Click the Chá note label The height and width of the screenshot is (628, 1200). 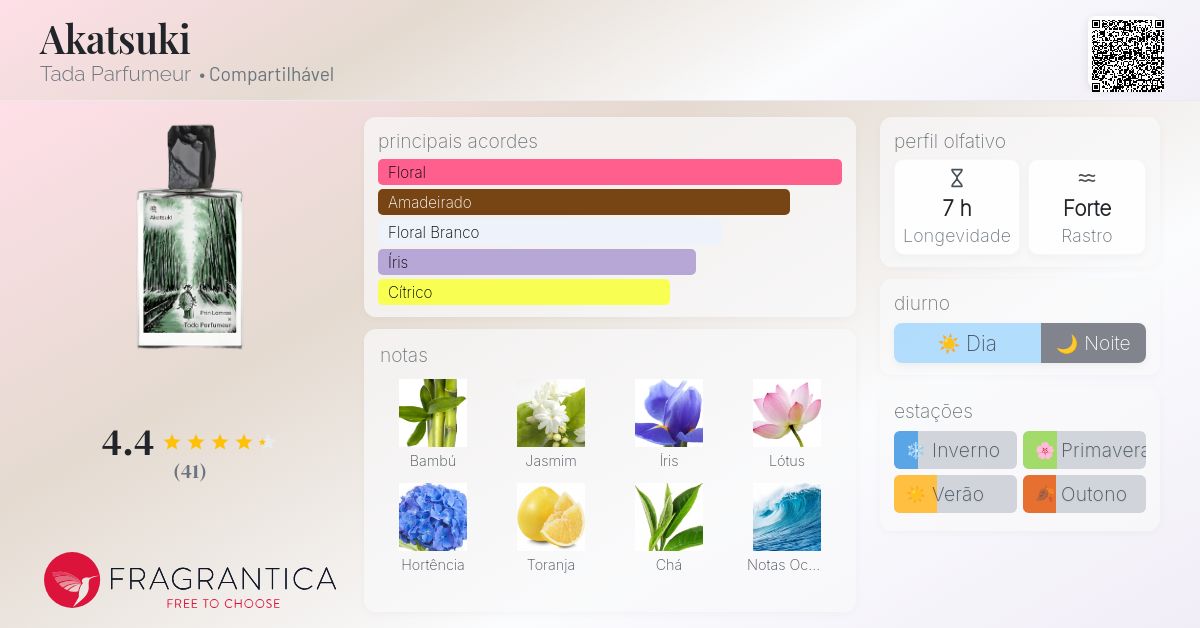pyautogui.click(x=669, y=565)
